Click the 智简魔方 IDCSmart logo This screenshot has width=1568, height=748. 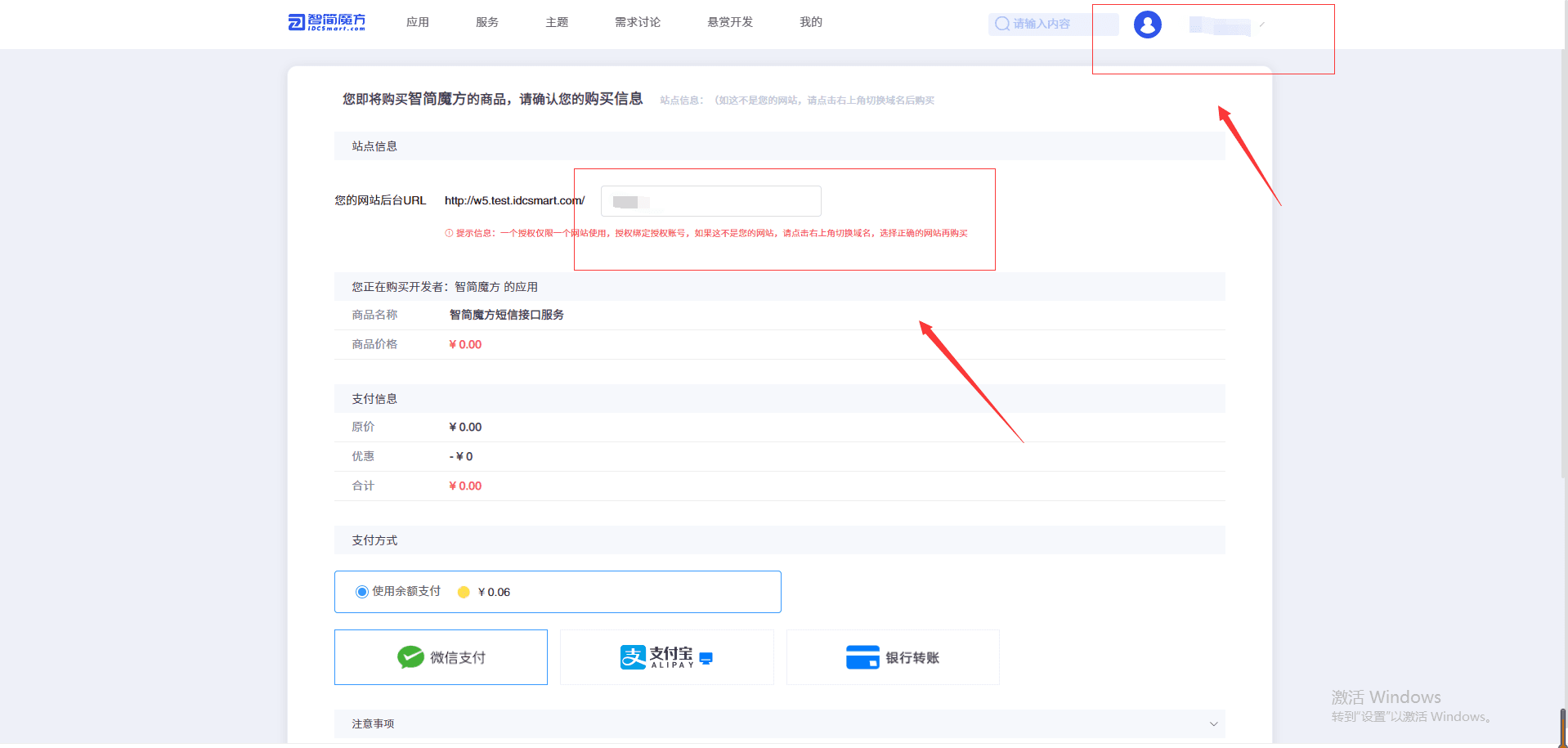[327, 22]
